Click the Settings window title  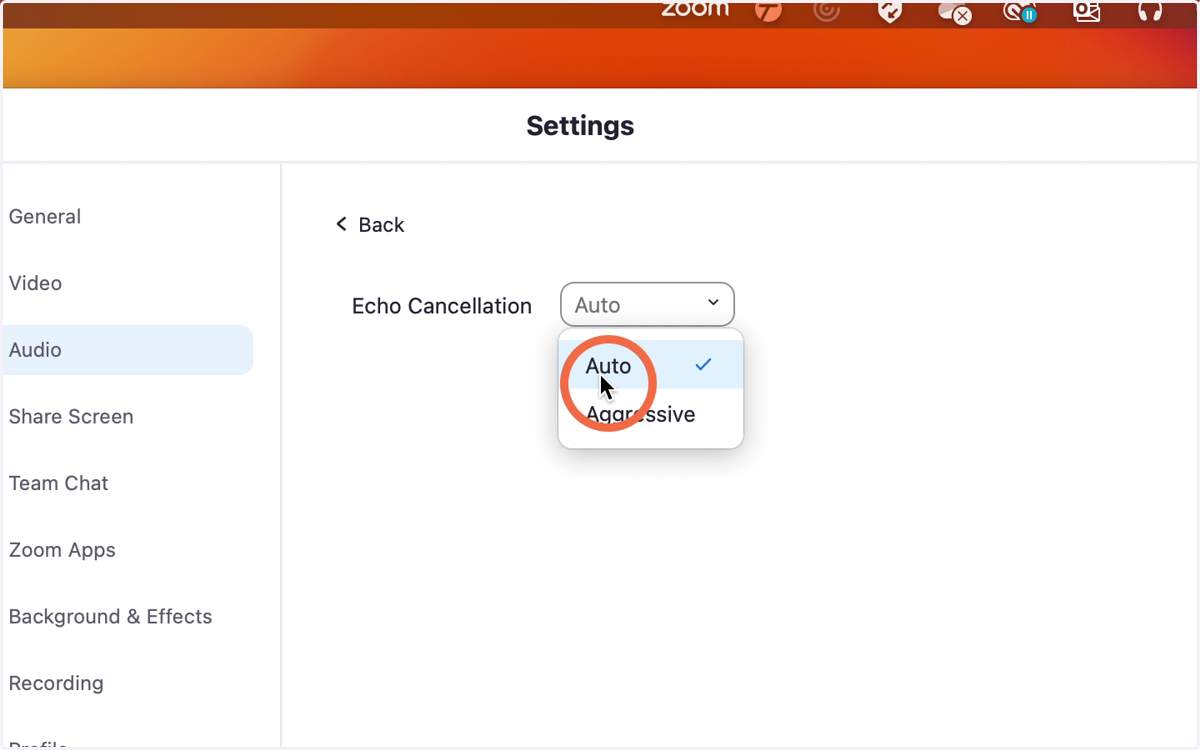[580, 126]
